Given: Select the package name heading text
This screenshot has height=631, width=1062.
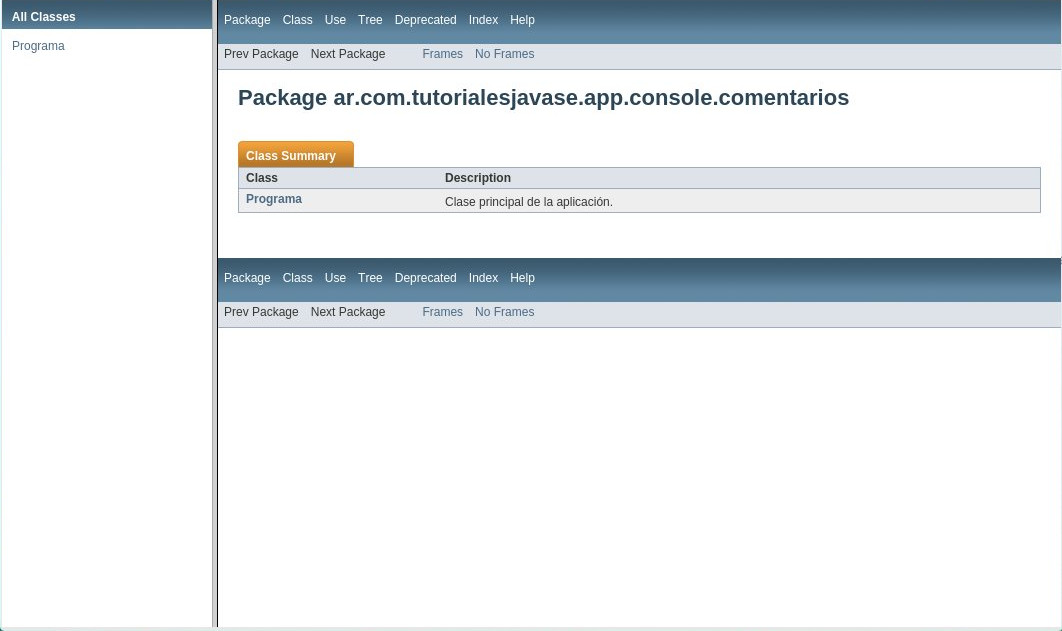Looking at the screenshot, I should [543, 97].
